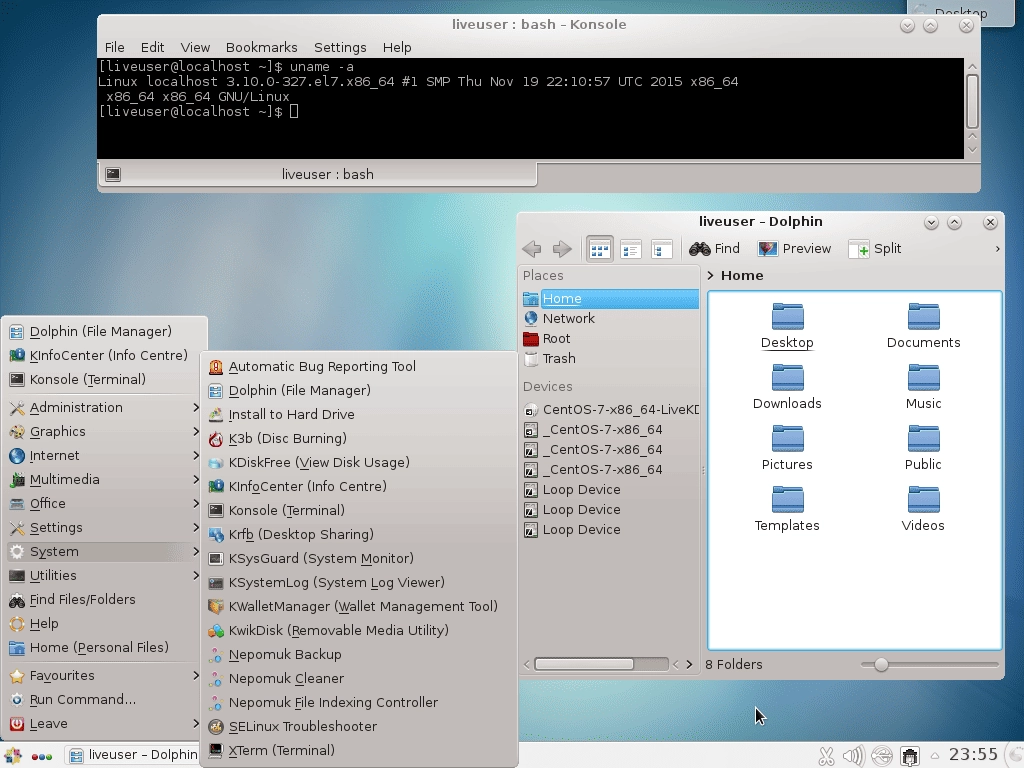Open Help from launcher menu
Viewport: 1024px width, 768px height.
[104, 624]
